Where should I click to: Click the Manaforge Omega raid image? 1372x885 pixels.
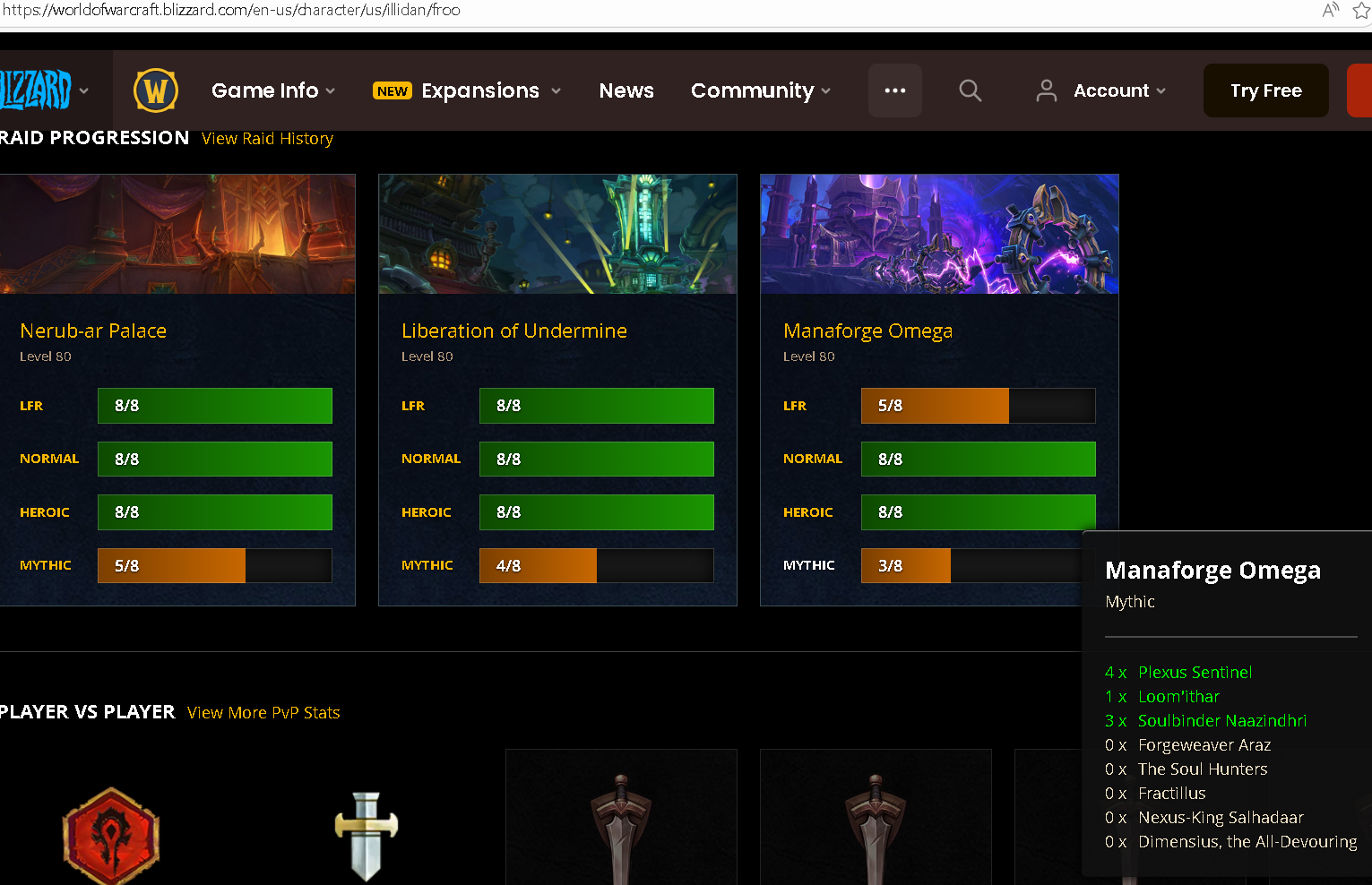tap(939, 234)
